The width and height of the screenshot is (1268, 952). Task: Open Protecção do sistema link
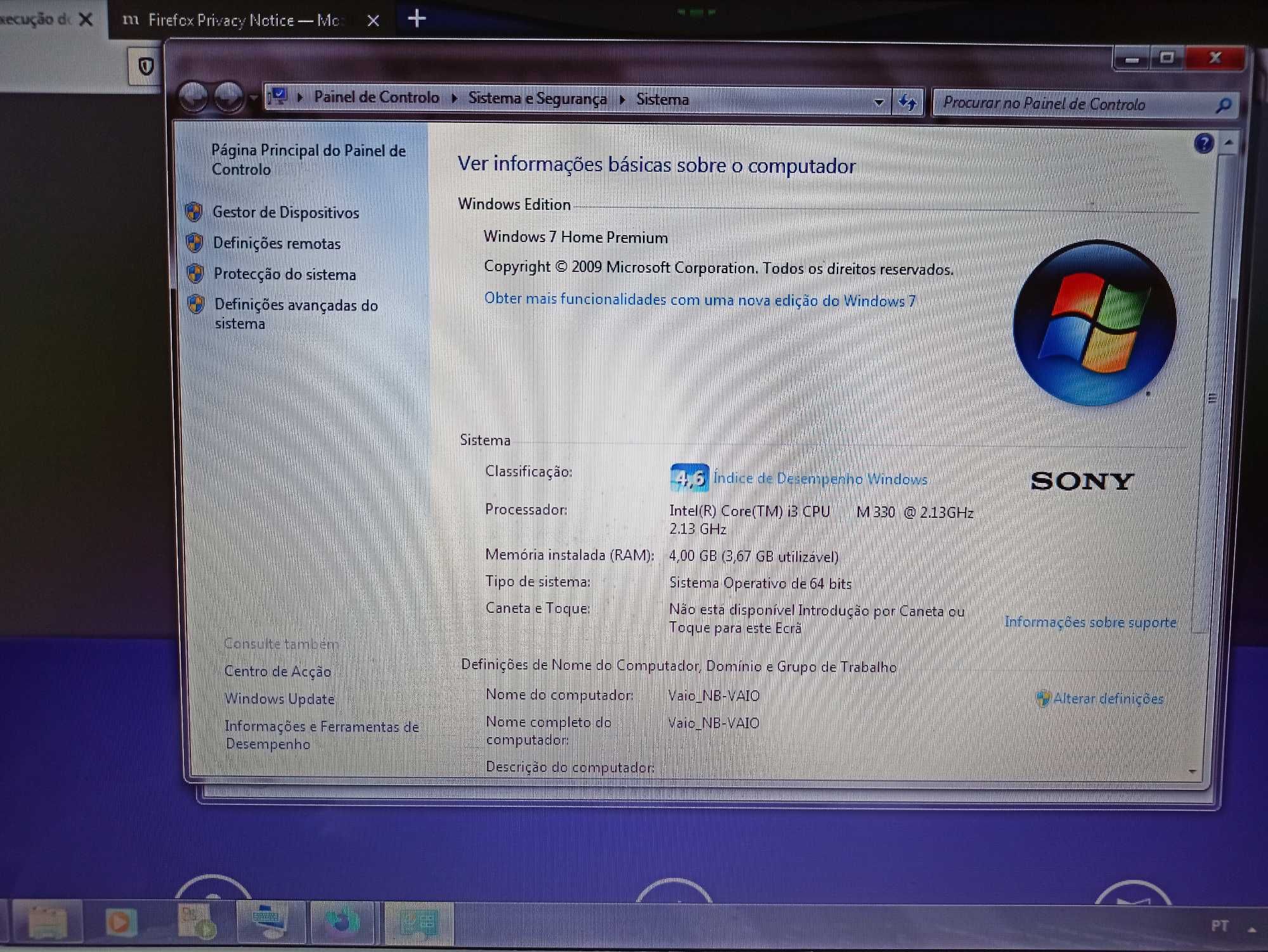pyautogui.click(x=285, y=274)
